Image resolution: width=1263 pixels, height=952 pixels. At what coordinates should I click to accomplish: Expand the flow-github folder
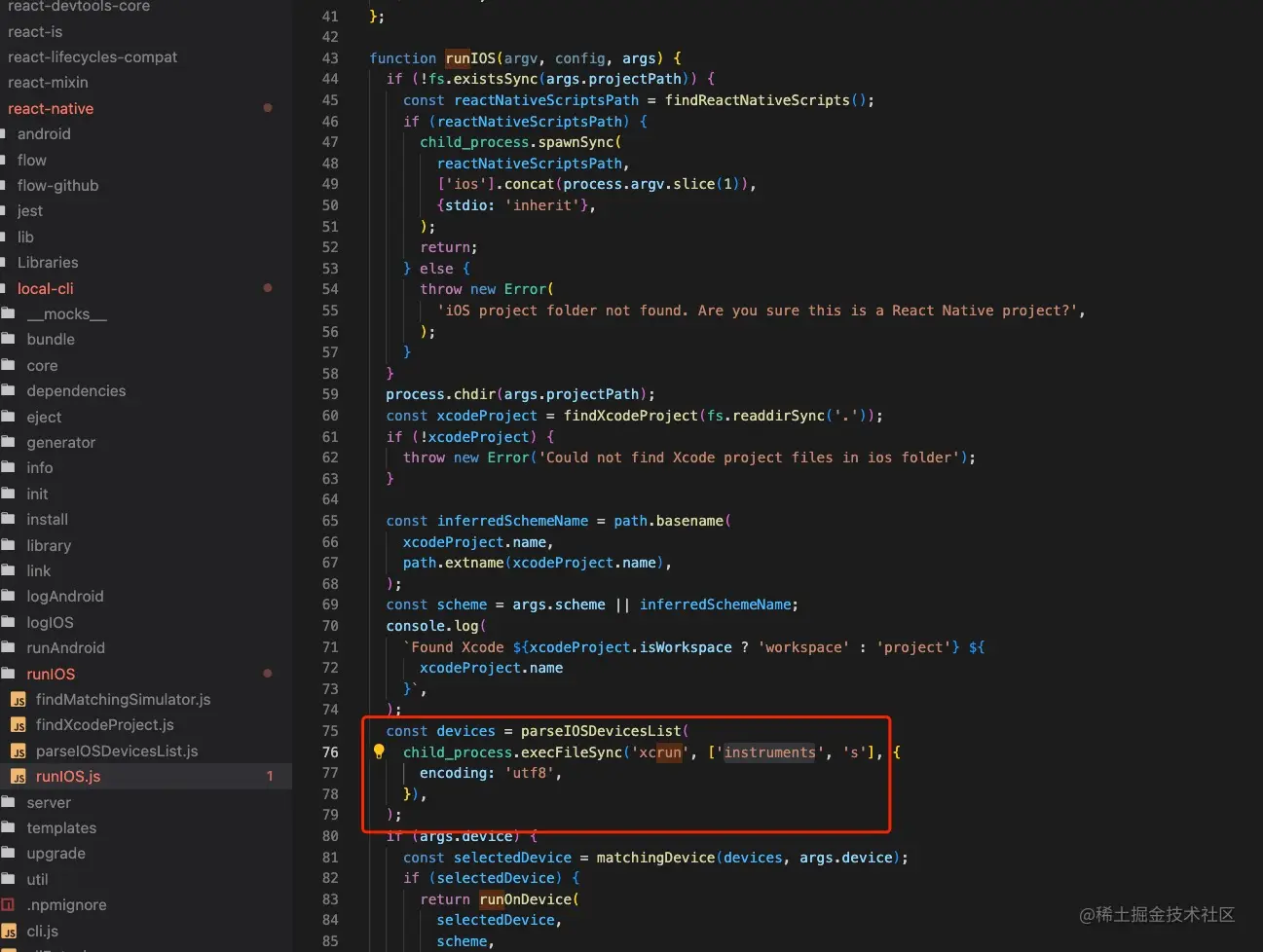click(x=57, y=185)
